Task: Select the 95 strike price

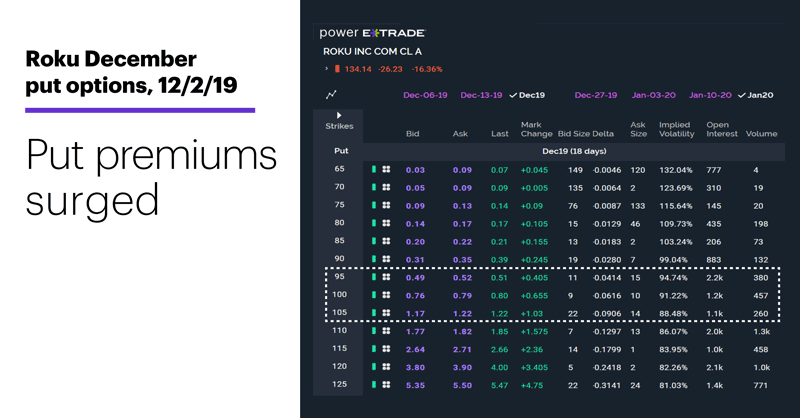Action: tap(339, 276)
